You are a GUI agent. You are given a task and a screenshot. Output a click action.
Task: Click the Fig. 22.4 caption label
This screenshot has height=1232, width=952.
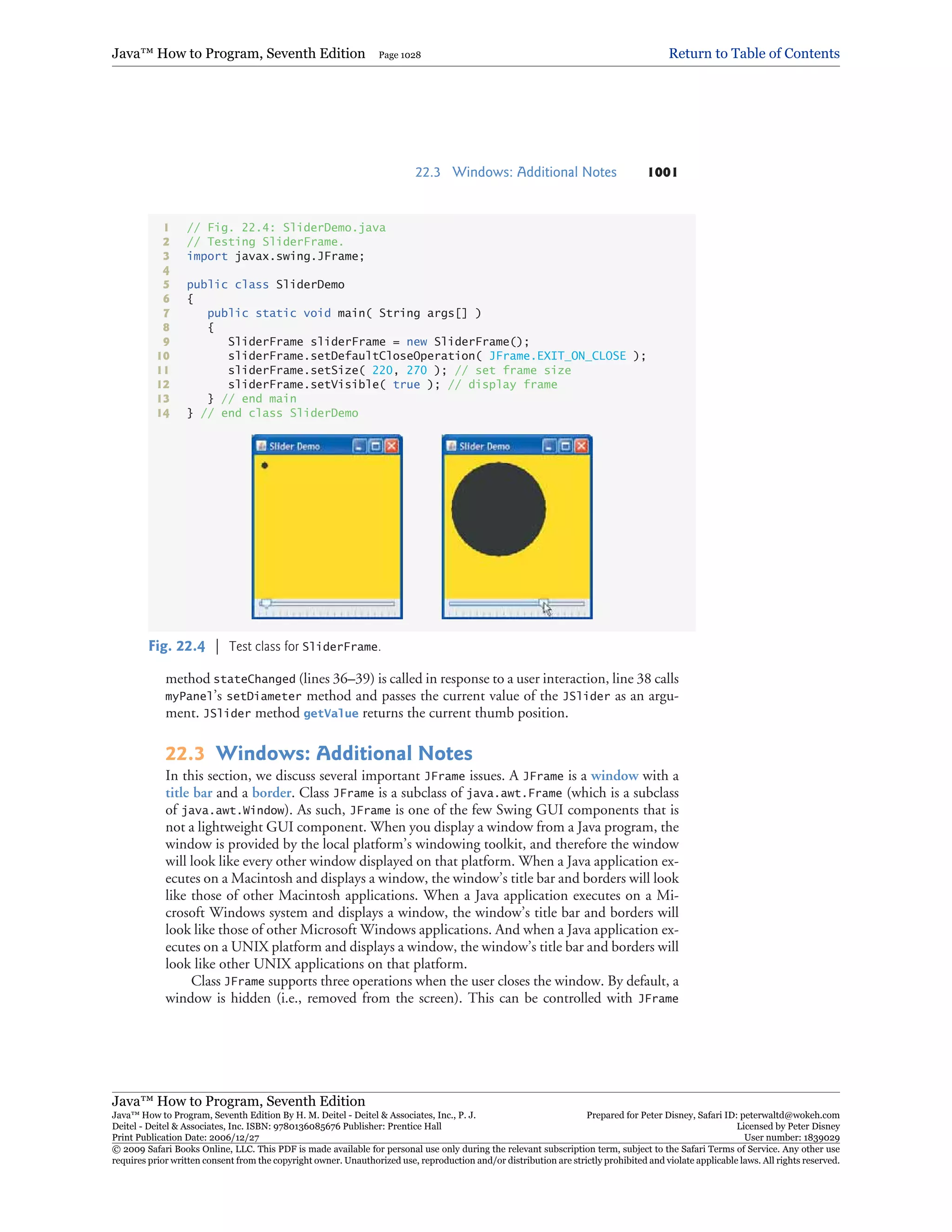(x=177, y=647)
